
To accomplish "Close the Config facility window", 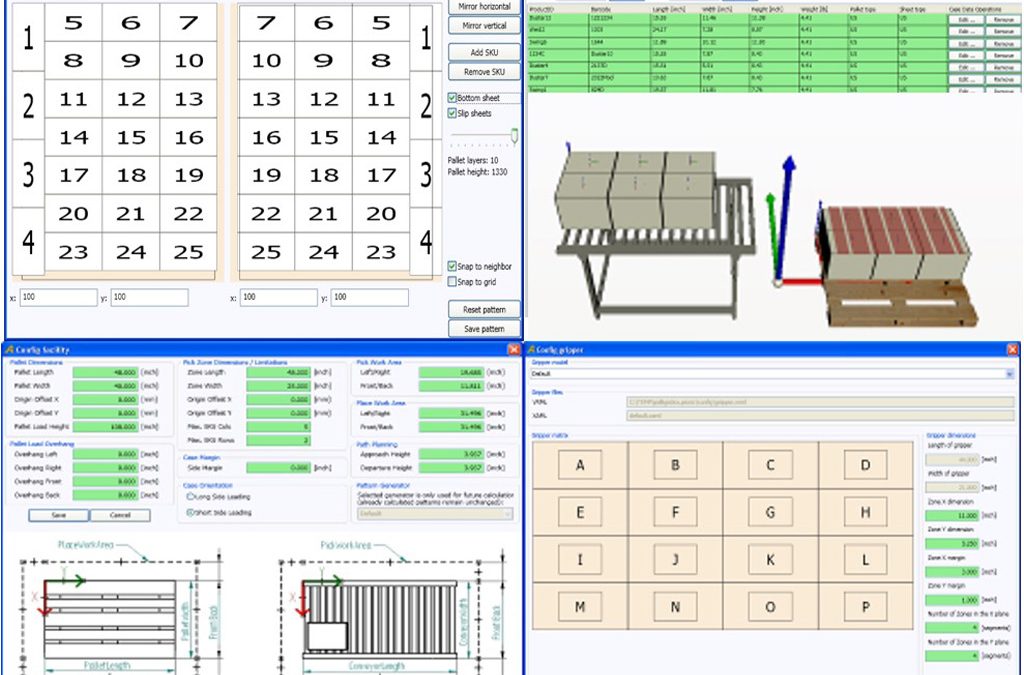I will tap(514, 349).
